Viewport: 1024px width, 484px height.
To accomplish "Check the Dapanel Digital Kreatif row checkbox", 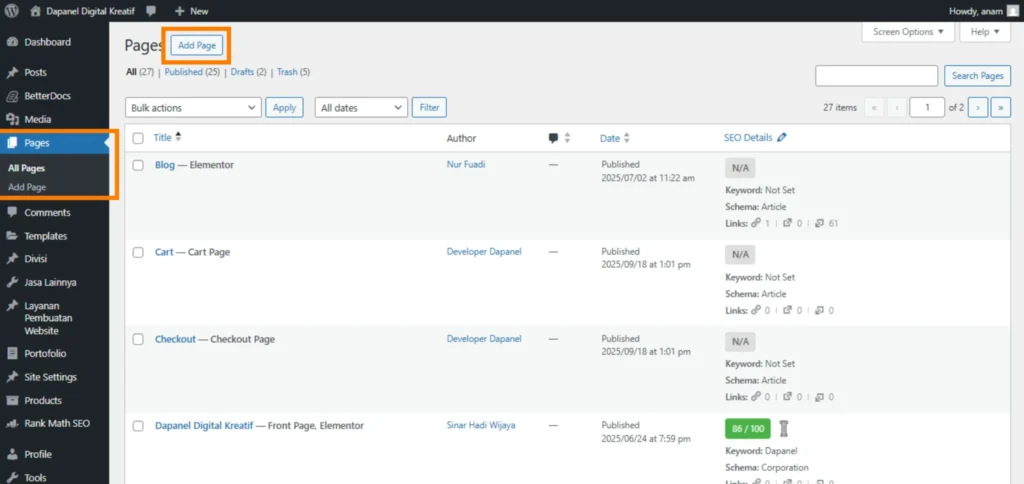I will (138, 426).
